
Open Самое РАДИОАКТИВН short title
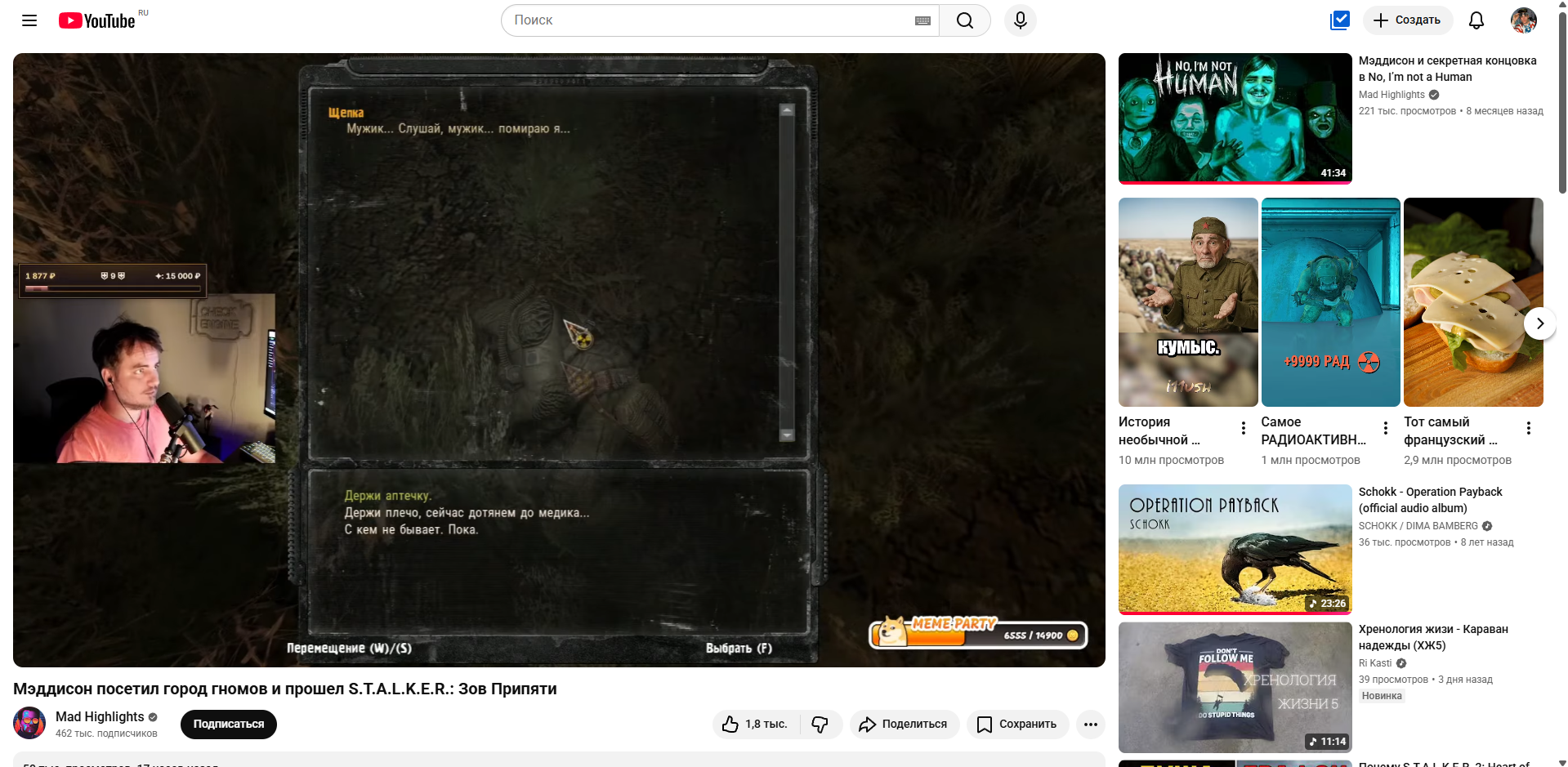pyautogui.click(x=1314, y=430)
